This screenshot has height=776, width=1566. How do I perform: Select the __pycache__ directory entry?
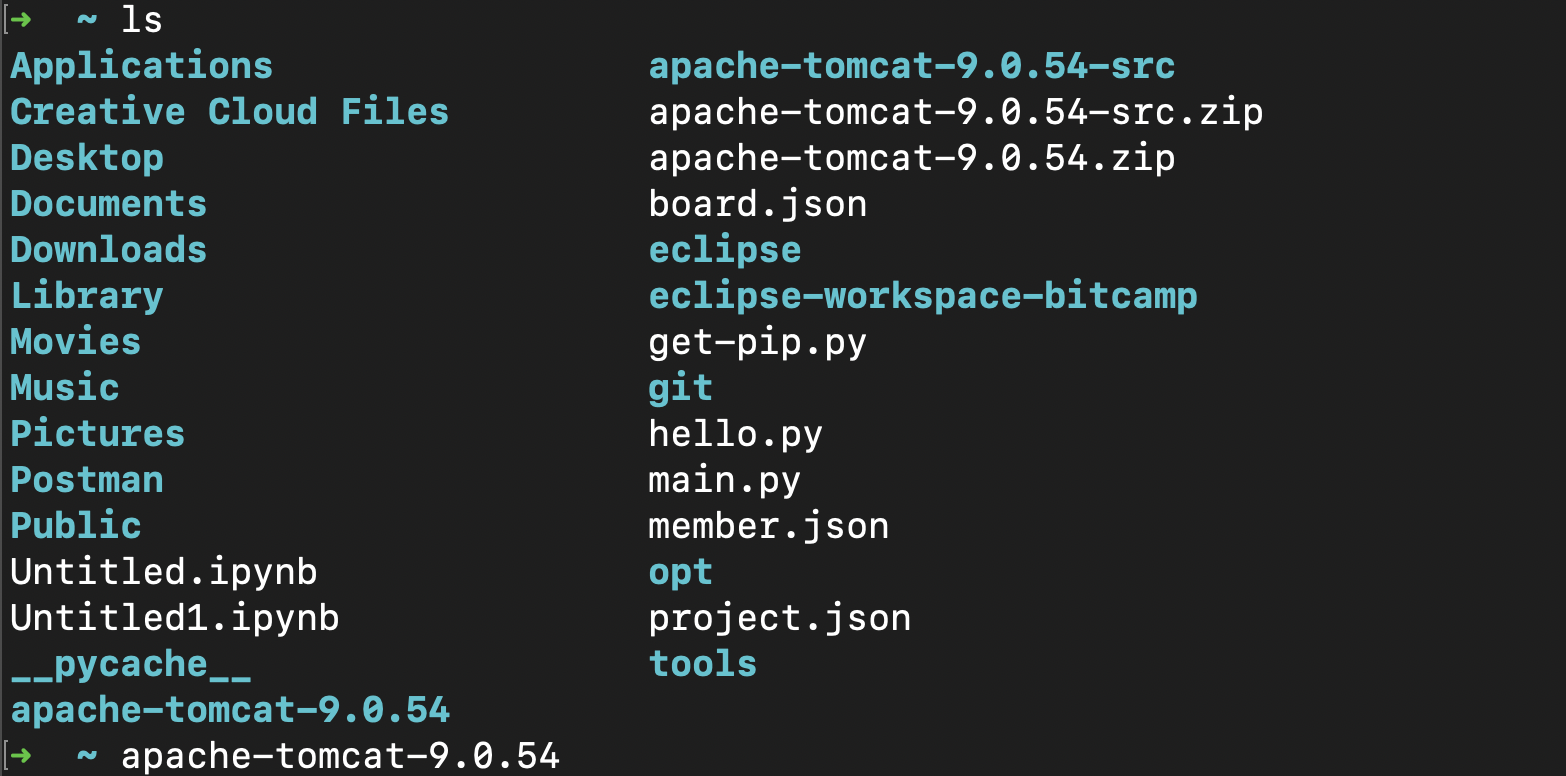click(130, 664)
